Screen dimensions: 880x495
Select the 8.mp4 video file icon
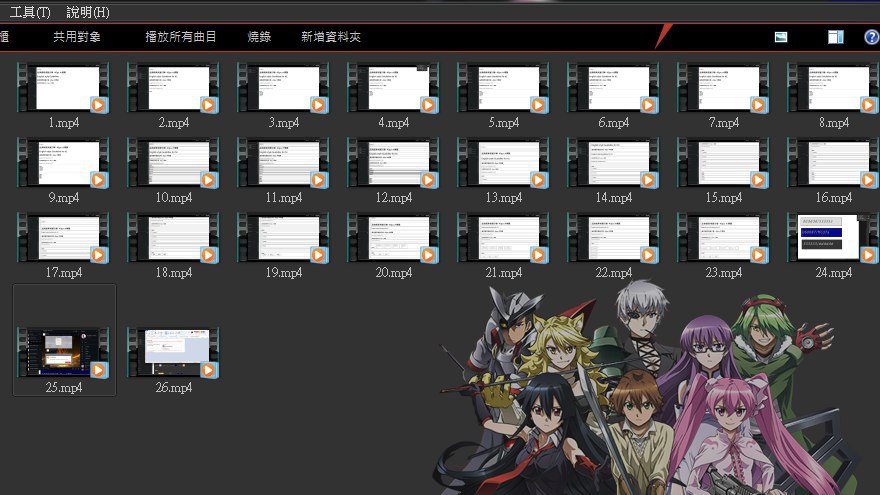pos(833,87)
